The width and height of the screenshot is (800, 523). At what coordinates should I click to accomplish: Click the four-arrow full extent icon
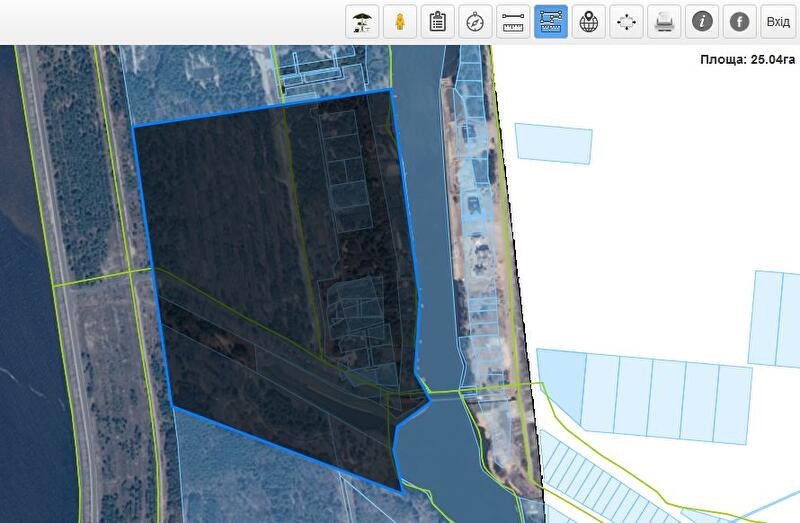(x=627, y=21)
